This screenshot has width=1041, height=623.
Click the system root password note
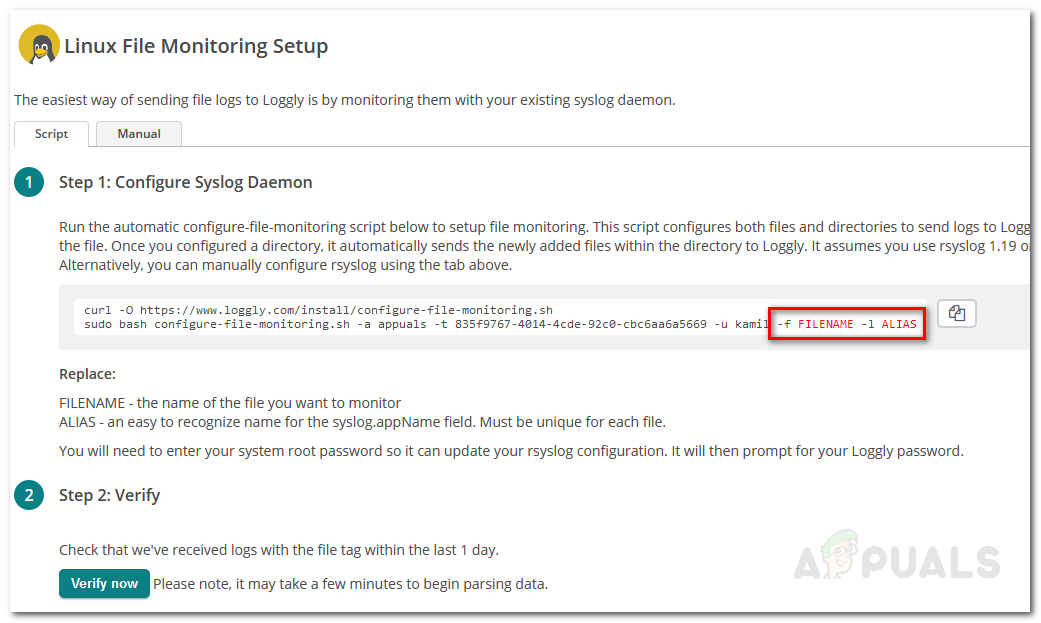(x=511, y=451)
